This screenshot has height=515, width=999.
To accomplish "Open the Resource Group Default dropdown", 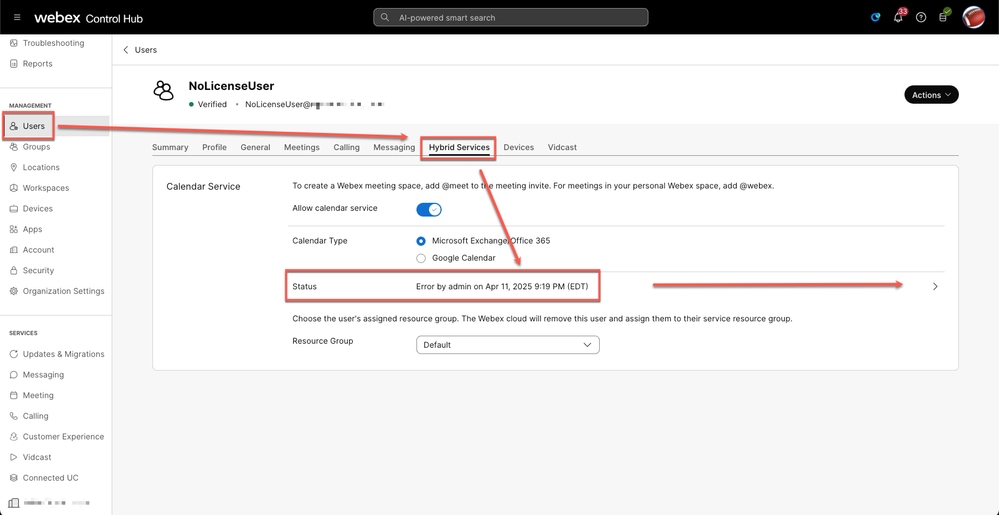I will pos(508,345).
